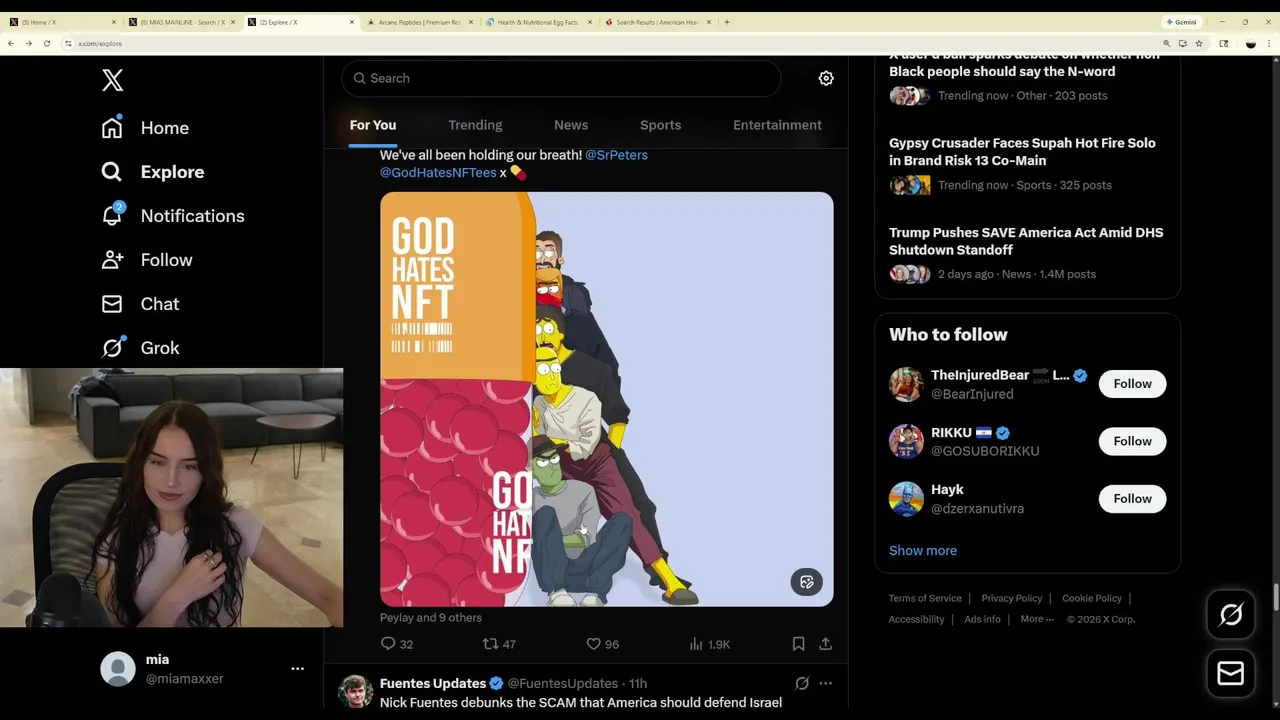Follow RIKKU
Image resolution: width=1280 pixels, height=720 pixels.
point(1132,441)
